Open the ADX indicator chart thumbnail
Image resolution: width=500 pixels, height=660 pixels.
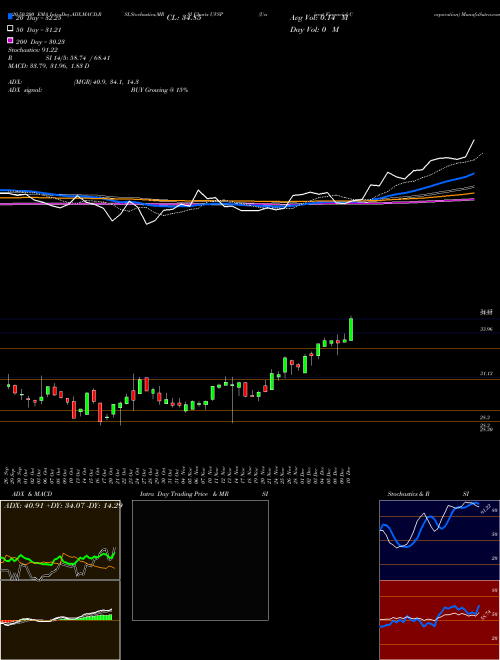pos(60,540)
